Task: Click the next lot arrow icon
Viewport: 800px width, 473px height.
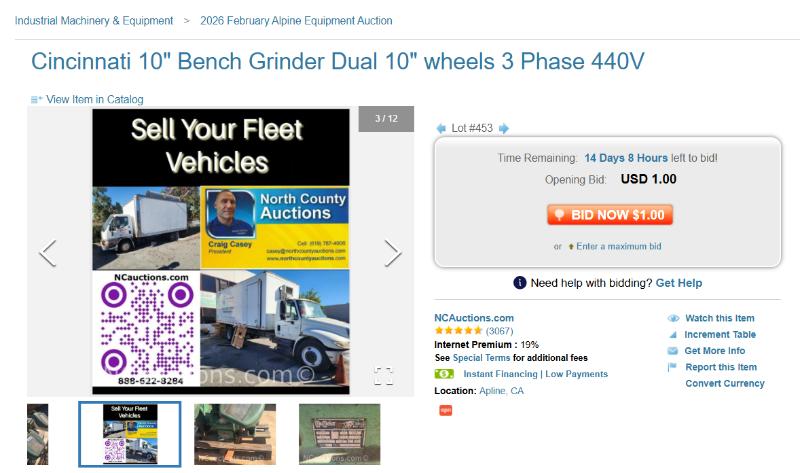Action: pyautogui.click(x=504, y=128)
